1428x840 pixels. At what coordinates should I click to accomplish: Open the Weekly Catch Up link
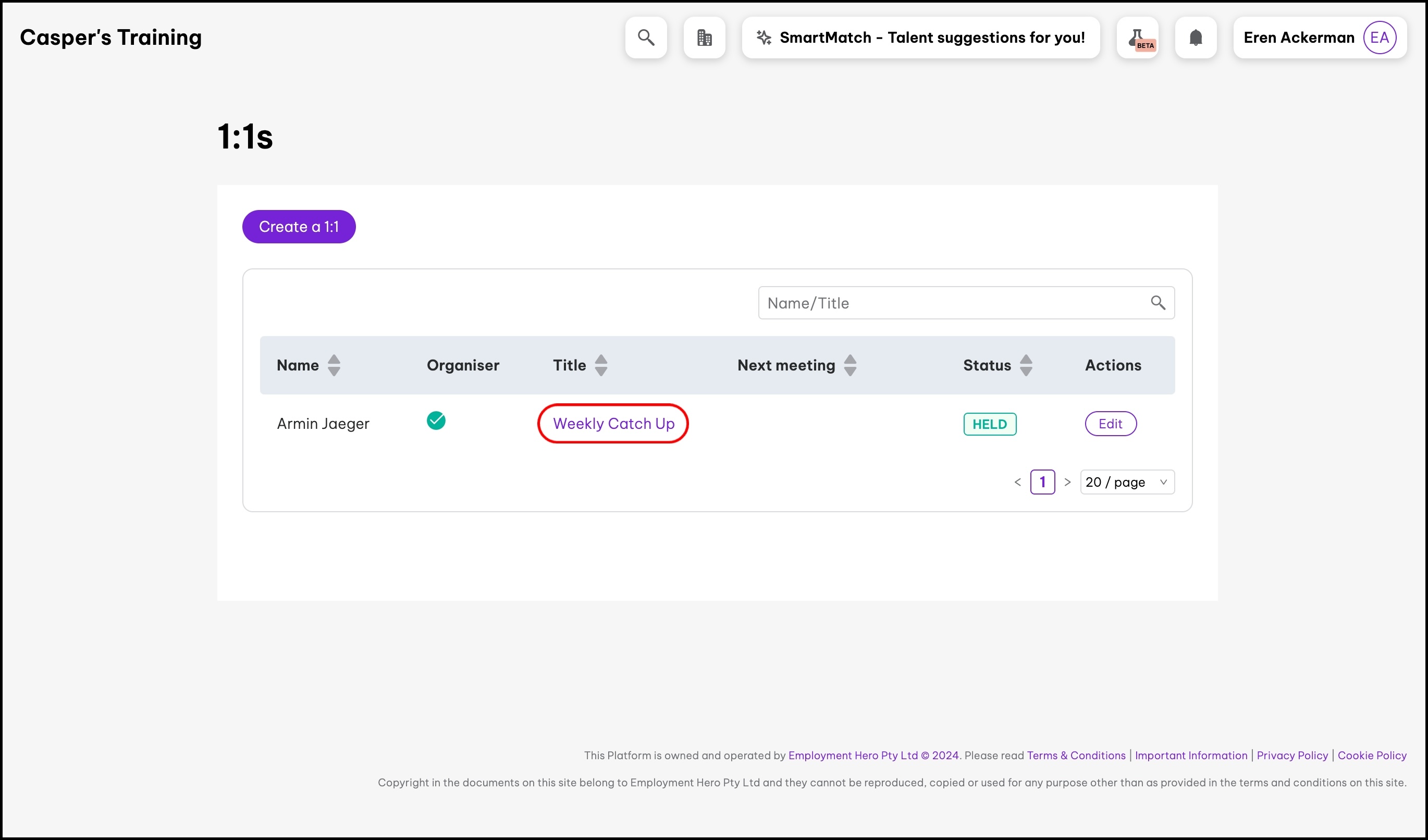pos(613,424)
